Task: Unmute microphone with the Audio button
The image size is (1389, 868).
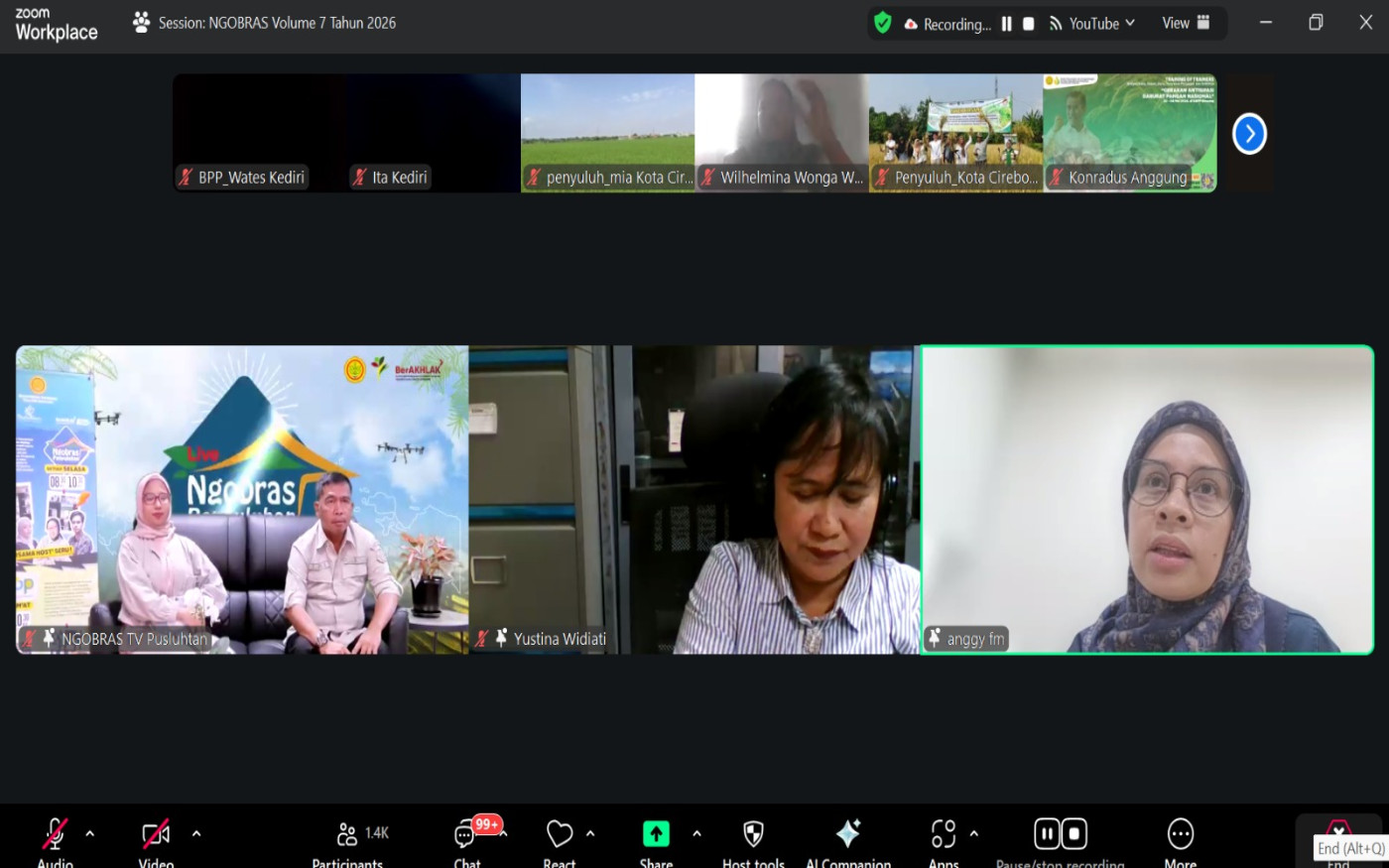Action: (55, 835)
